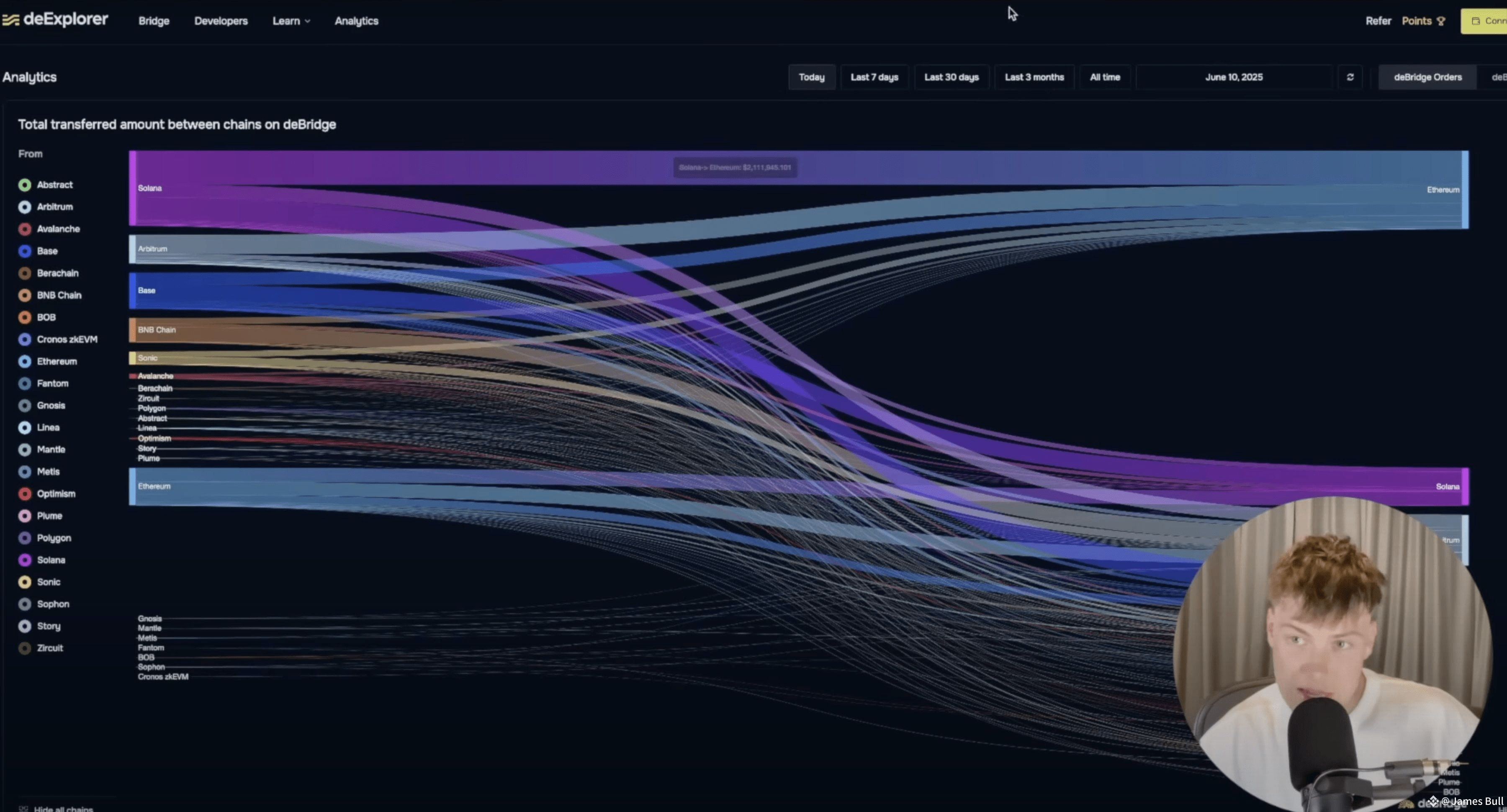Toggle the BNB Chain legend circle
This screenshot has width=1507, height=812.
pyautogui.click(x=25, y=296)
